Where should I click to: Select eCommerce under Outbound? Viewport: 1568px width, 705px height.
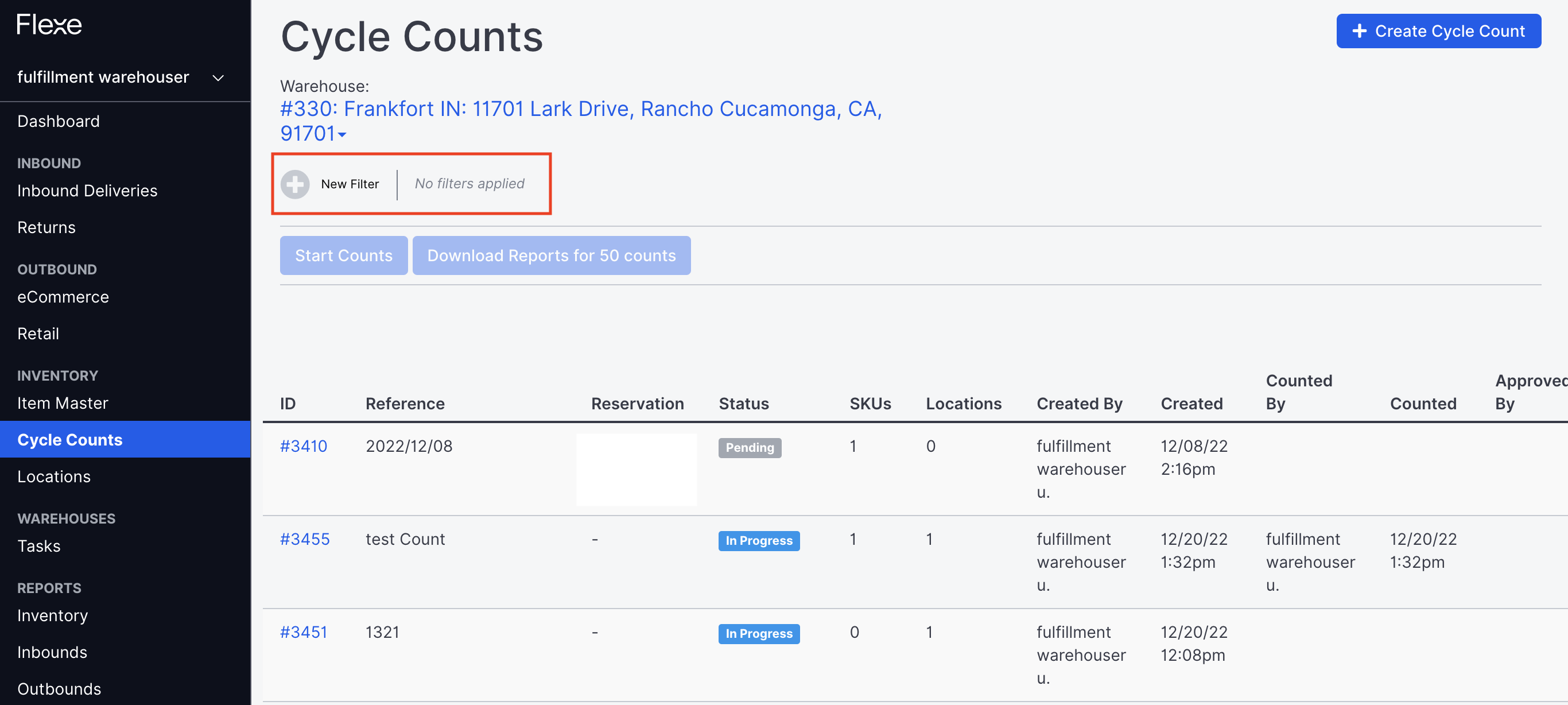click(63, 296)
